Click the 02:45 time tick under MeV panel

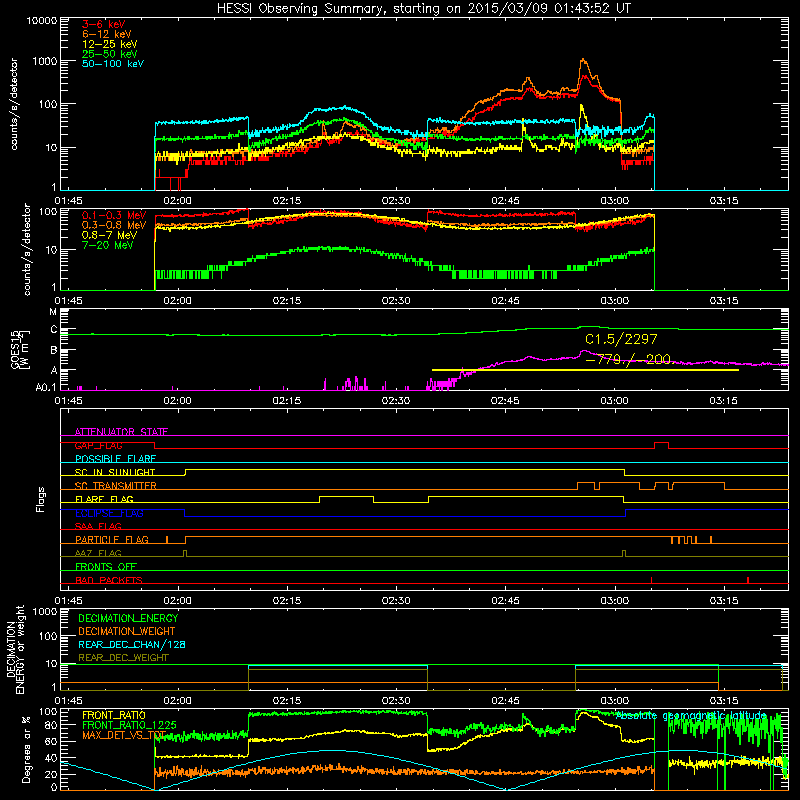(506, 301)
